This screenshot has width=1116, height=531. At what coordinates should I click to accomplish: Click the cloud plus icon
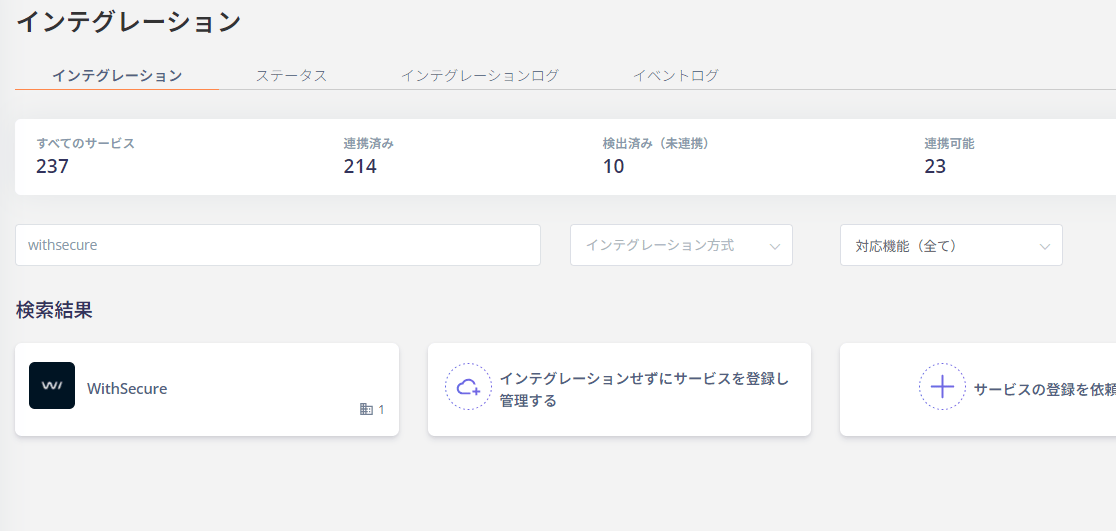tap(468, 387)
